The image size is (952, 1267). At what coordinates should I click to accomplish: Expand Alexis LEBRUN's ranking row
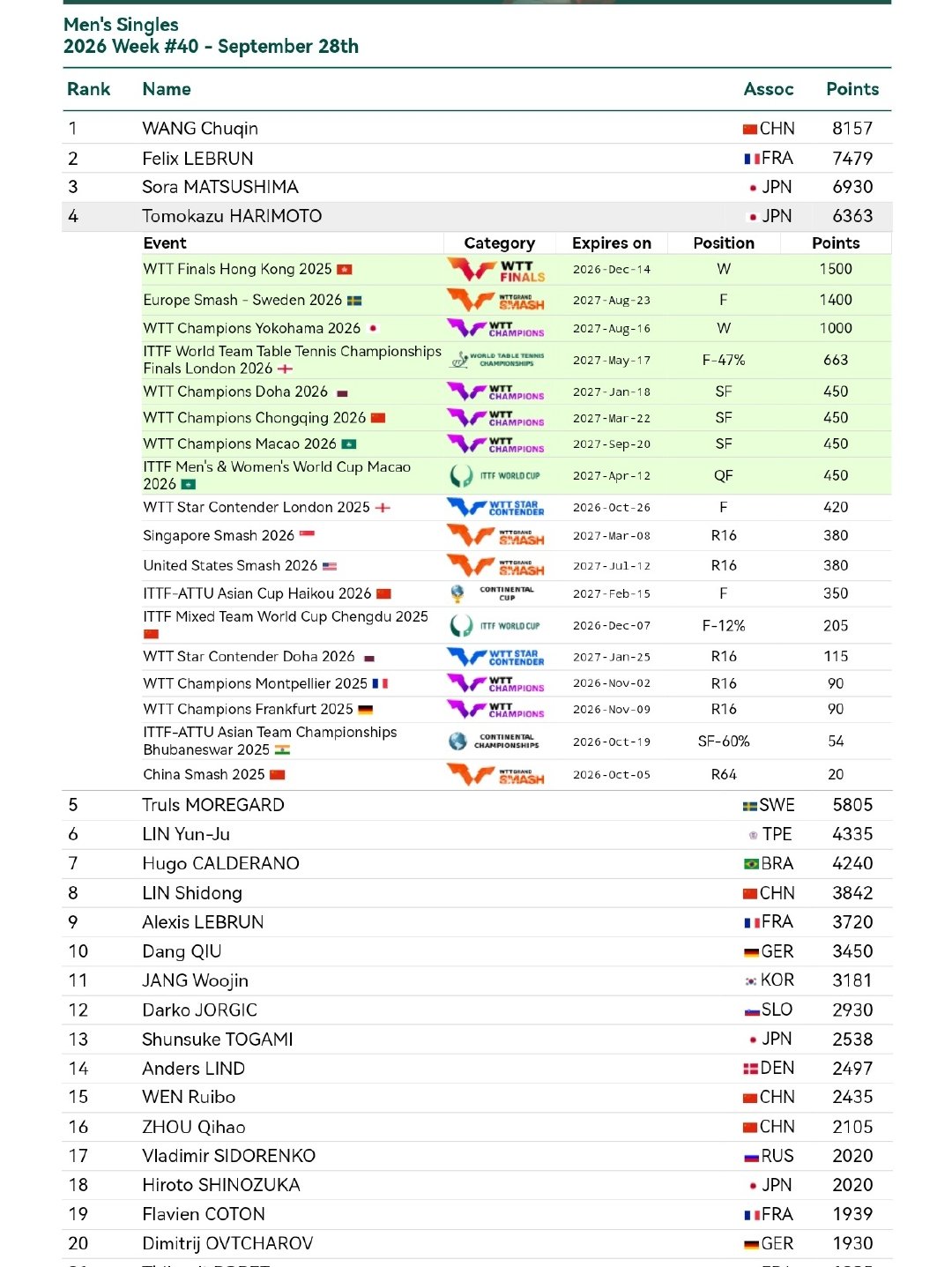click(477, 922)
